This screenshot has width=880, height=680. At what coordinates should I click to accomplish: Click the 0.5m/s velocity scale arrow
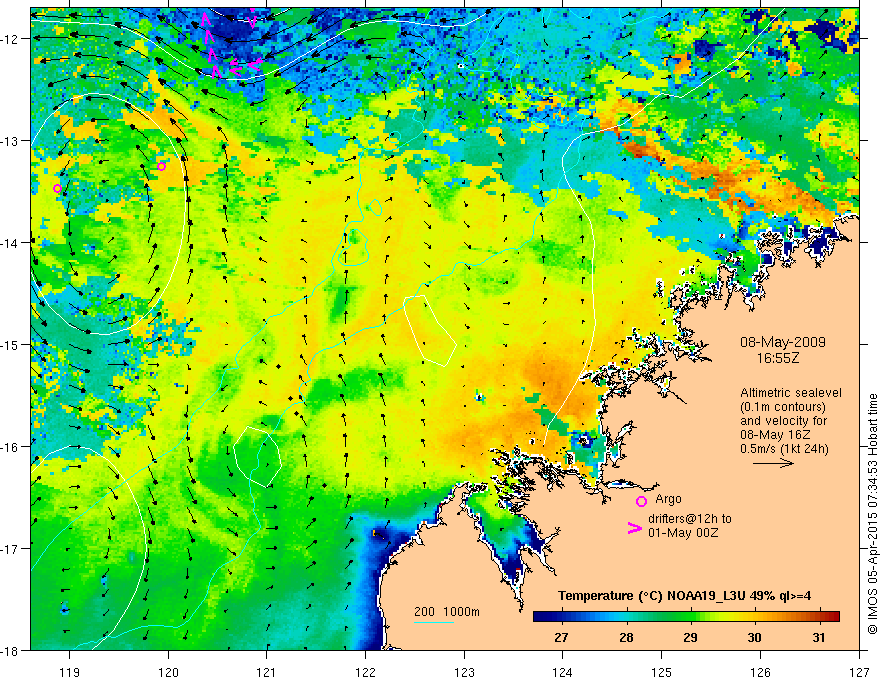pyautogui.click(x=773, y=463)
